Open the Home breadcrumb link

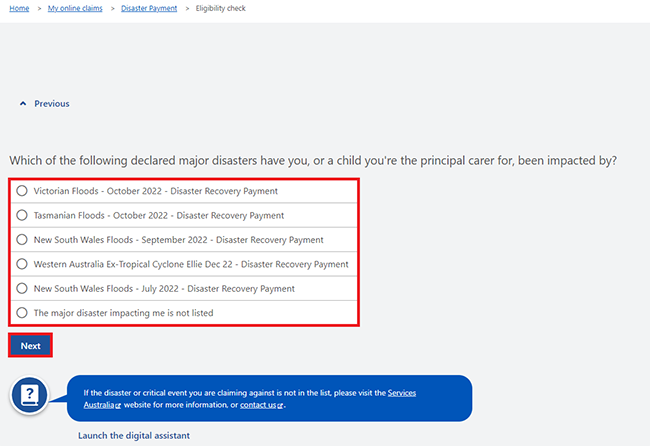click(19, 8)
